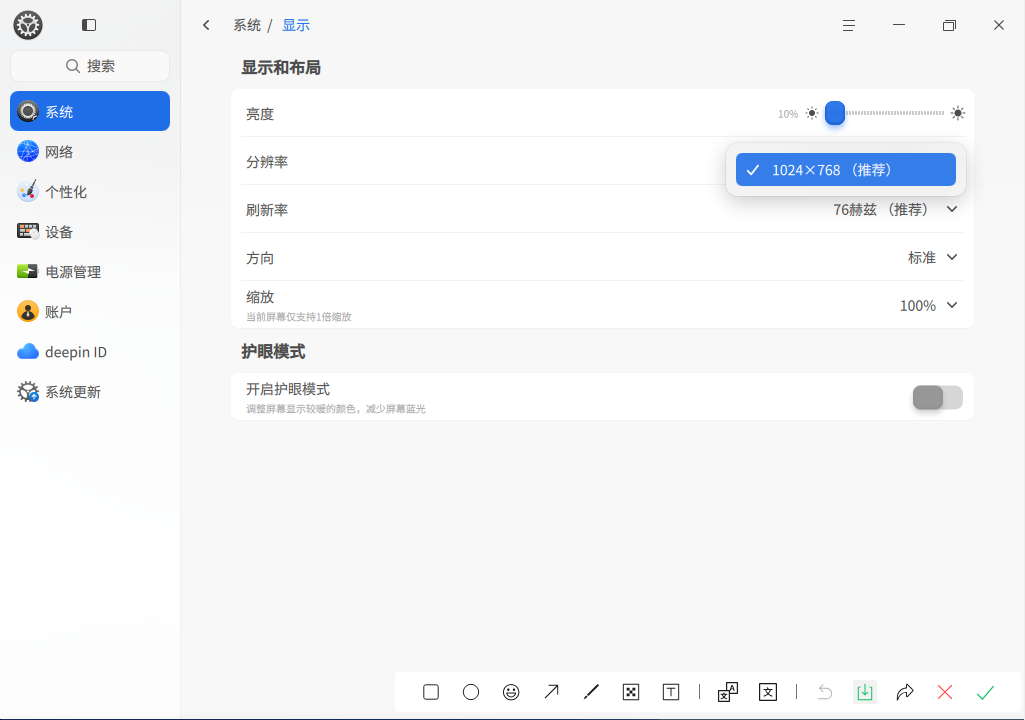Screen dimensions: 1025x720
Task: Open the hamburger main menu
Action: 849,25
